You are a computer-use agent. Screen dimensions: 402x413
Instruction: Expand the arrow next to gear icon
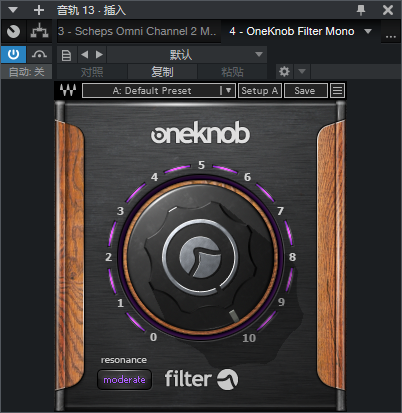click(302, 71)
